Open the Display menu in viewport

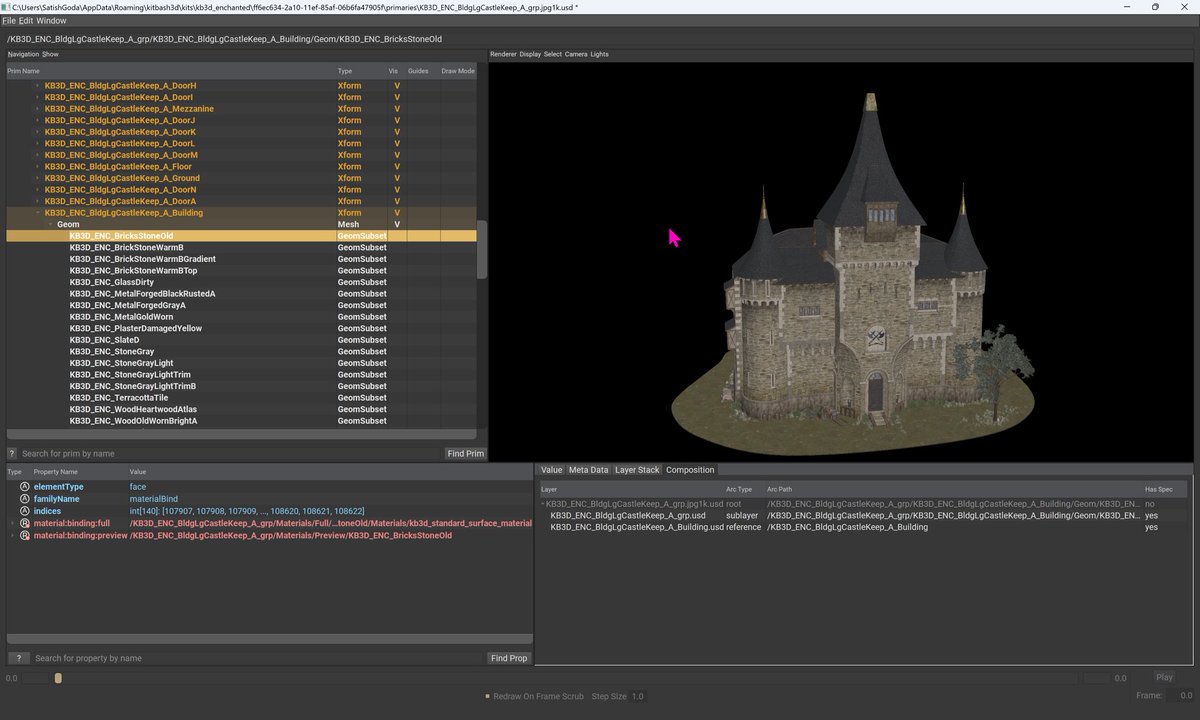530,54
